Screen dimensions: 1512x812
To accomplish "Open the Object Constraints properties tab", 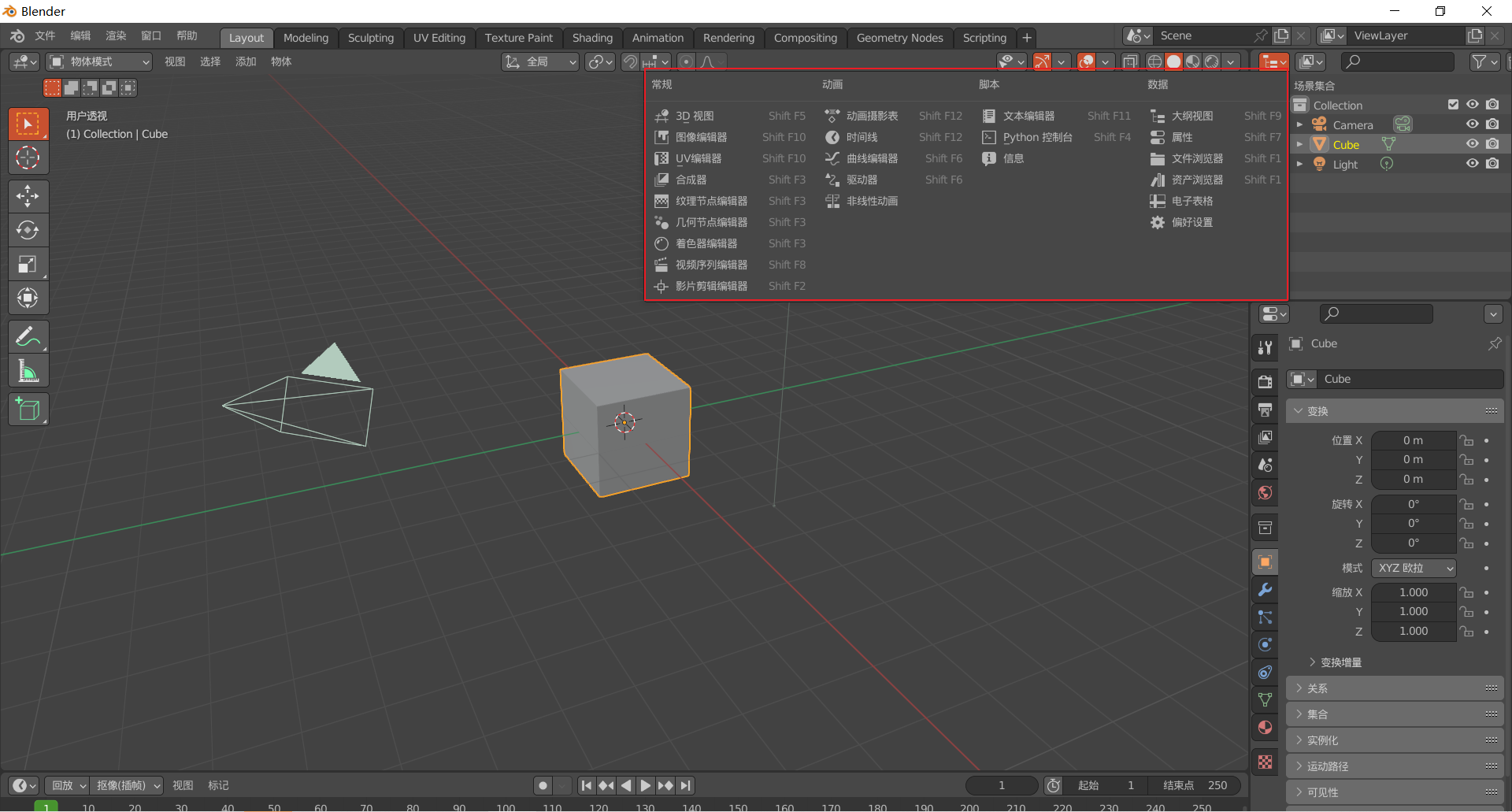I will (x=1265, y=672).
